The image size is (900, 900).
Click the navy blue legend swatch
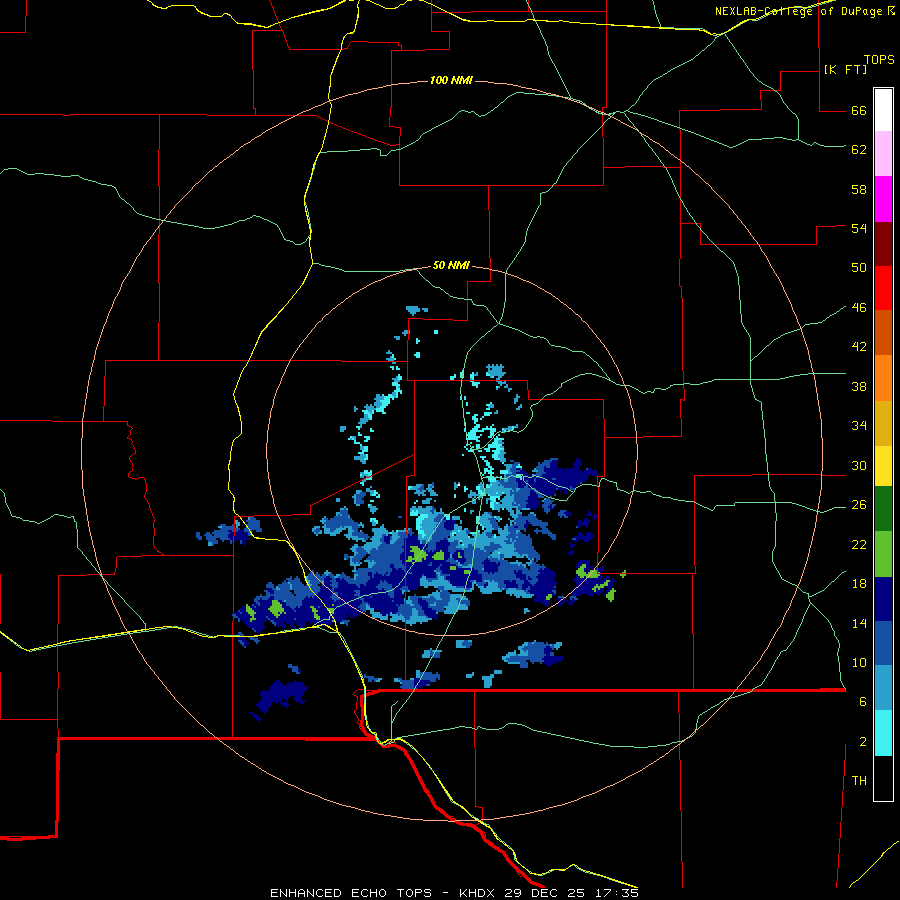(x=883, y=599)
